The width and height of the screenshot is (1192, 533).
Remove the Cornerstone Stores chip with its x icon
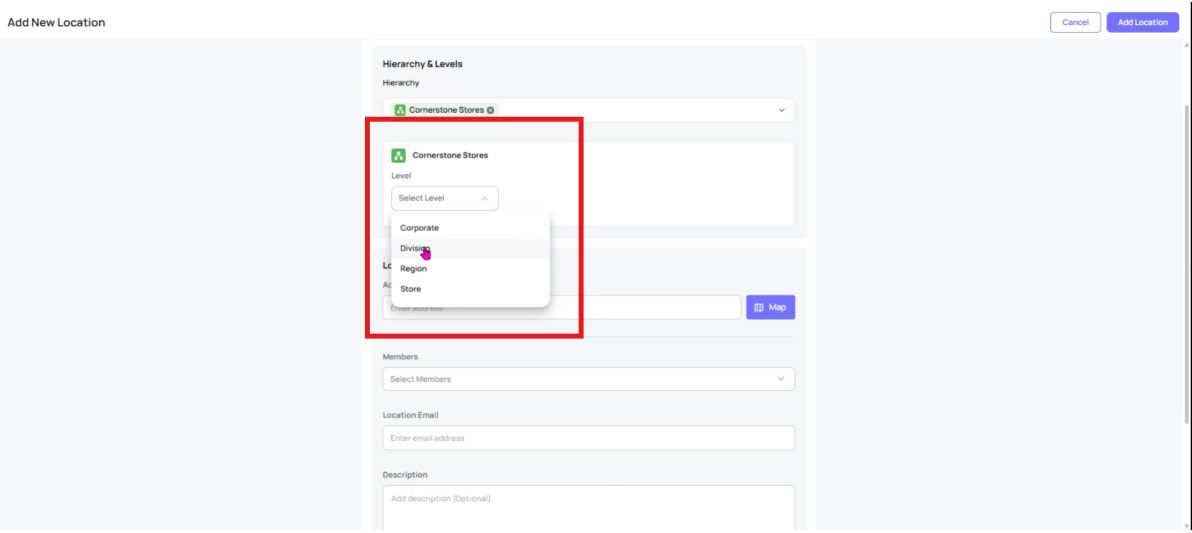click(x=490, y=110)
